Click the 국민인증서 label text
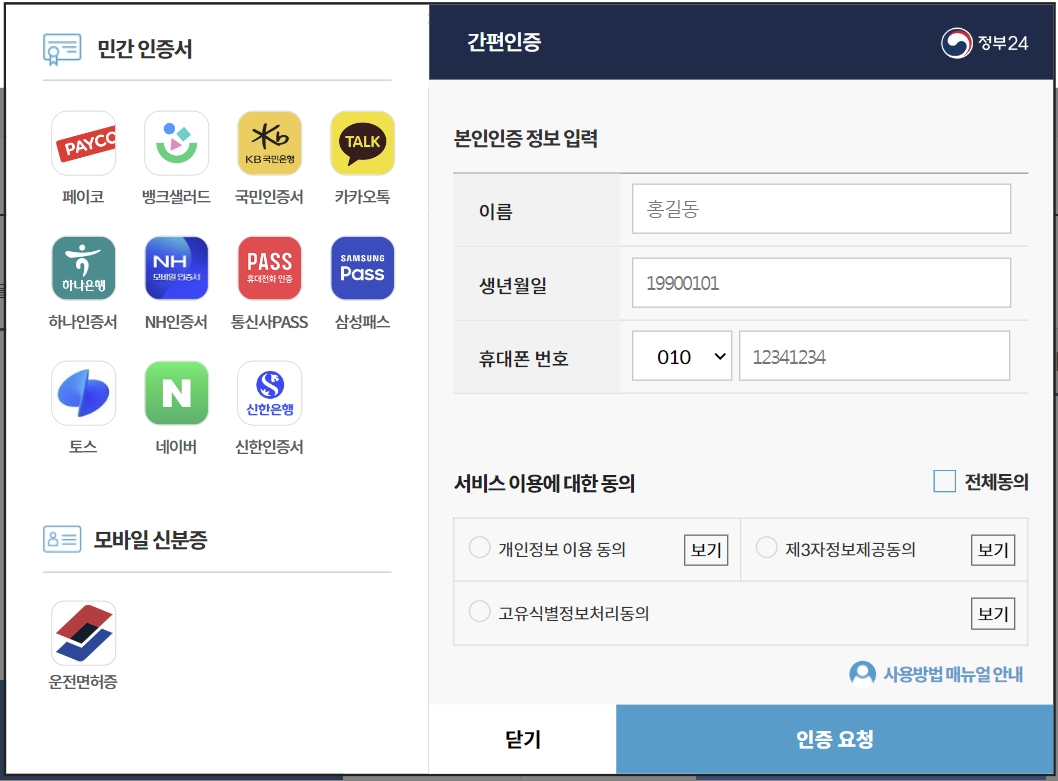This screenshot has width=1058, height=781. 269,196
